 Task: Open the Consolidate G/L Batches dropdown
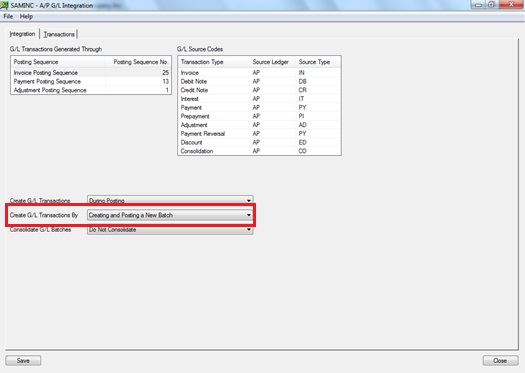click(170, 230)
